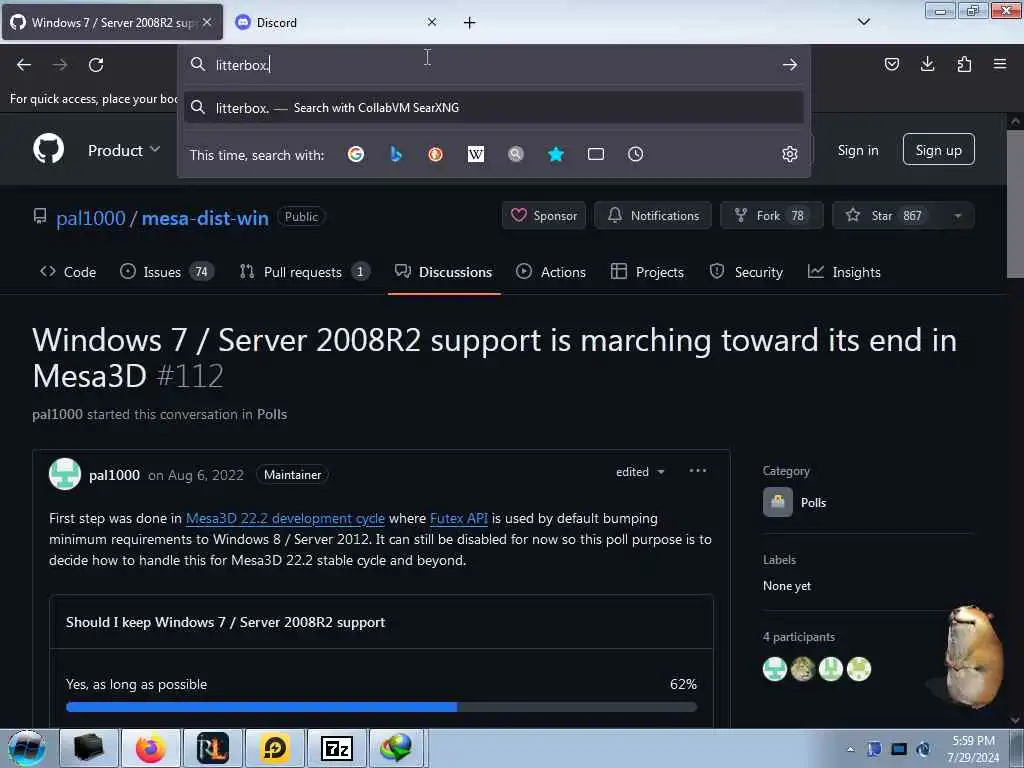Click the Sign up button
This screenshot has width=1024, height=768.
coord(938,150)
